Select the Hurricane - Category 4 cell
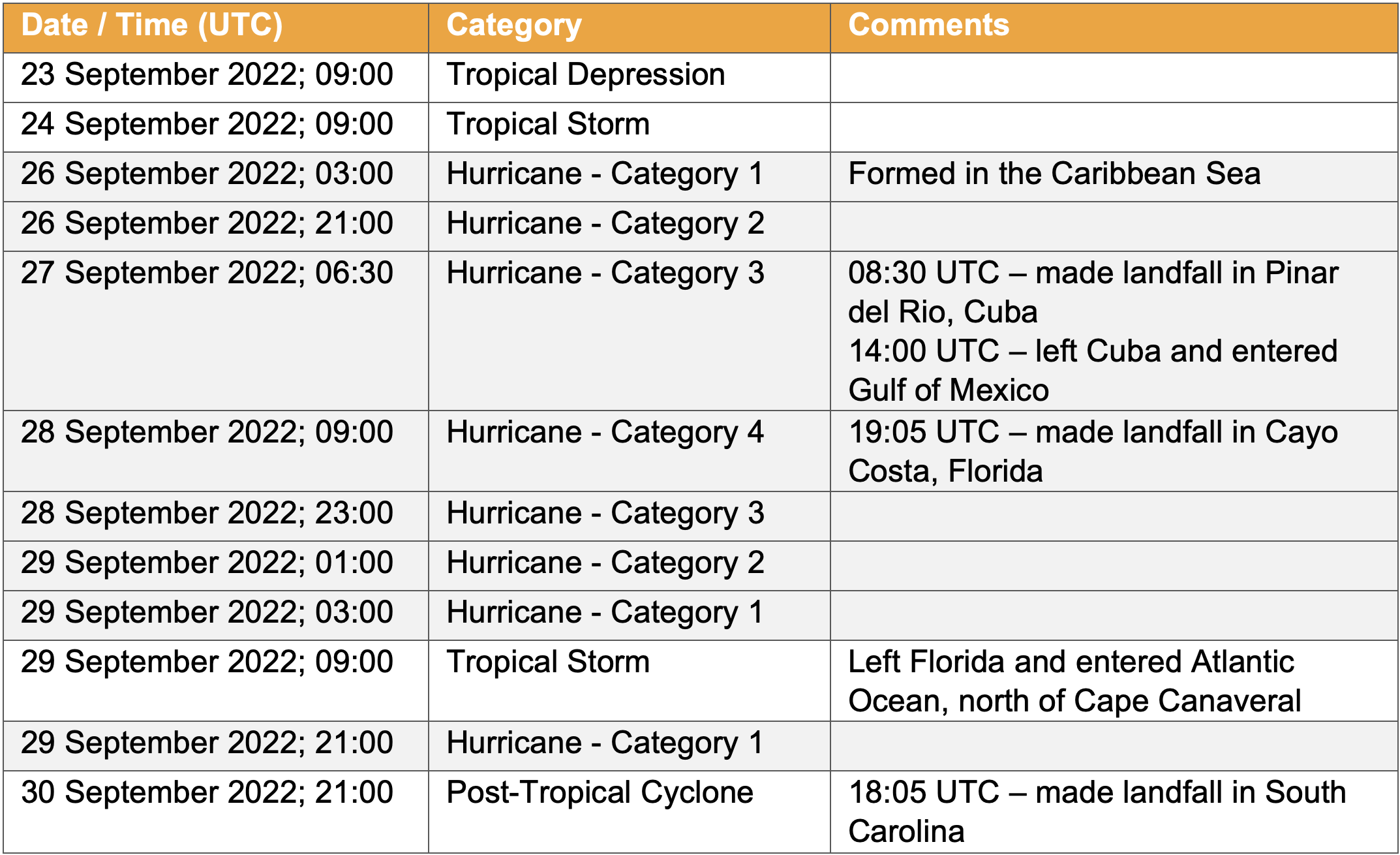The width and height of the screenshot is (1400, 855). 605,433
